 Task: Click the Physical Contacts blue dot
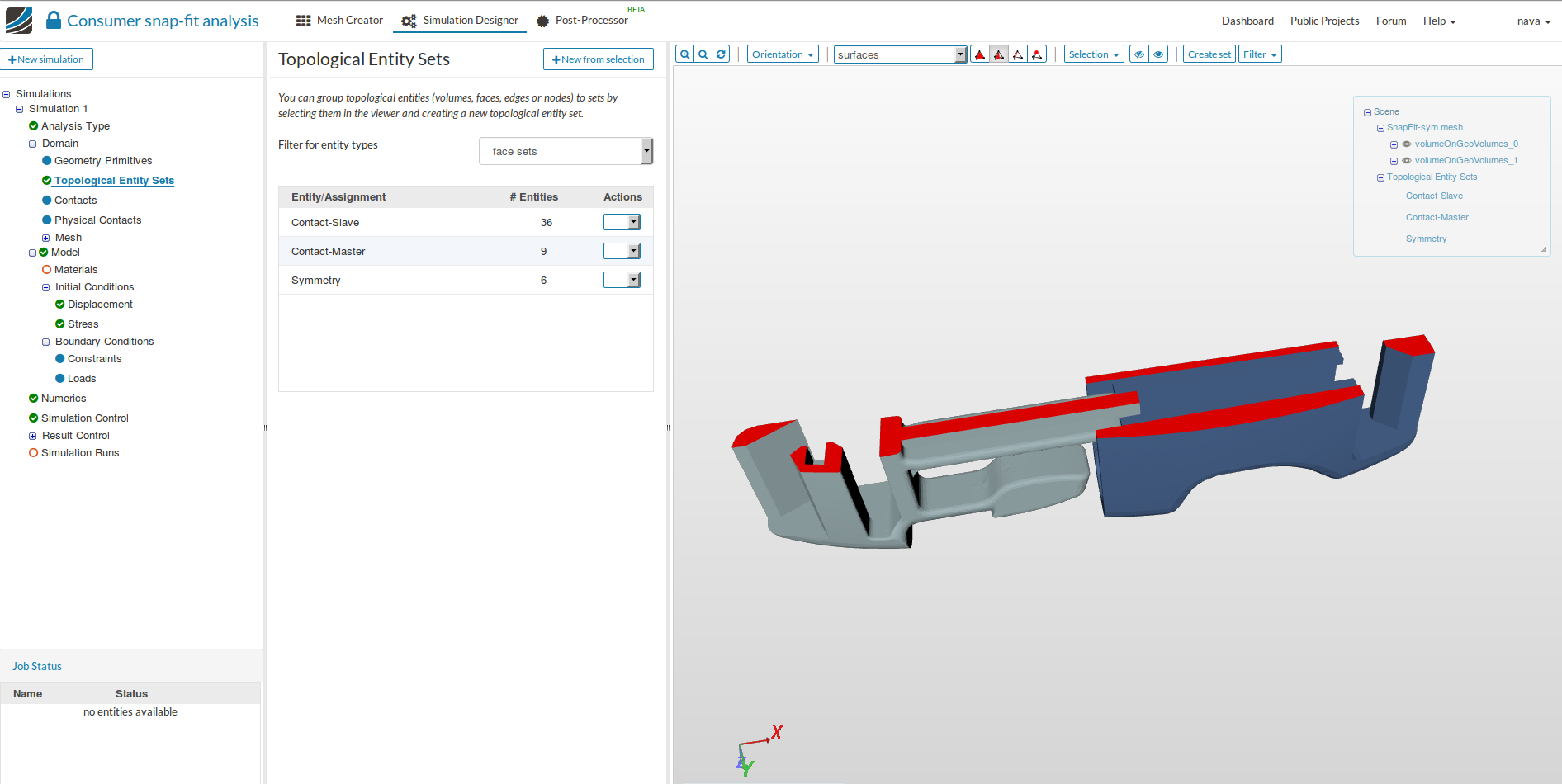tap(47, 220)
